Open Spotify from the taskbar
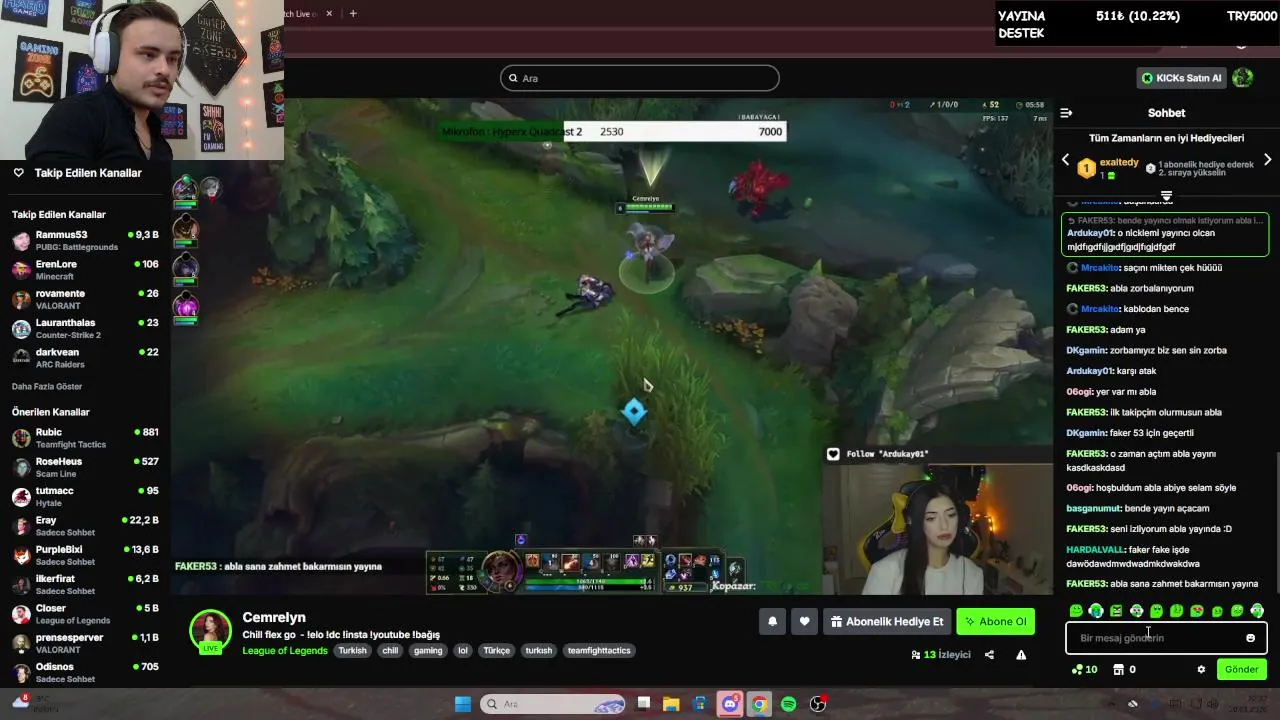The height and width of the screenshot is (720, 1280). [788, 704]
